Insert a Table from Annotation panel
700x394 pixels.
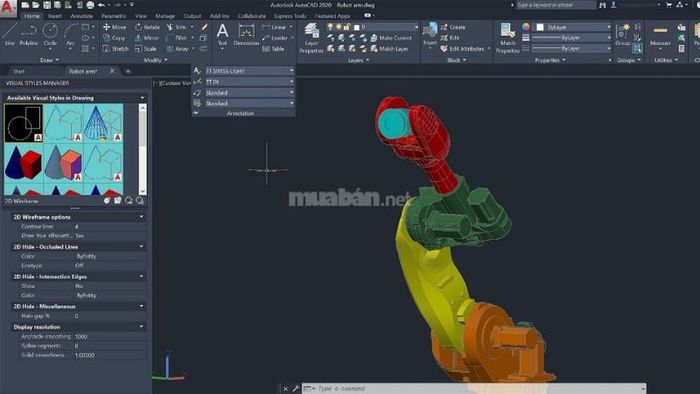pyautogui.click(x=274, y=49)
